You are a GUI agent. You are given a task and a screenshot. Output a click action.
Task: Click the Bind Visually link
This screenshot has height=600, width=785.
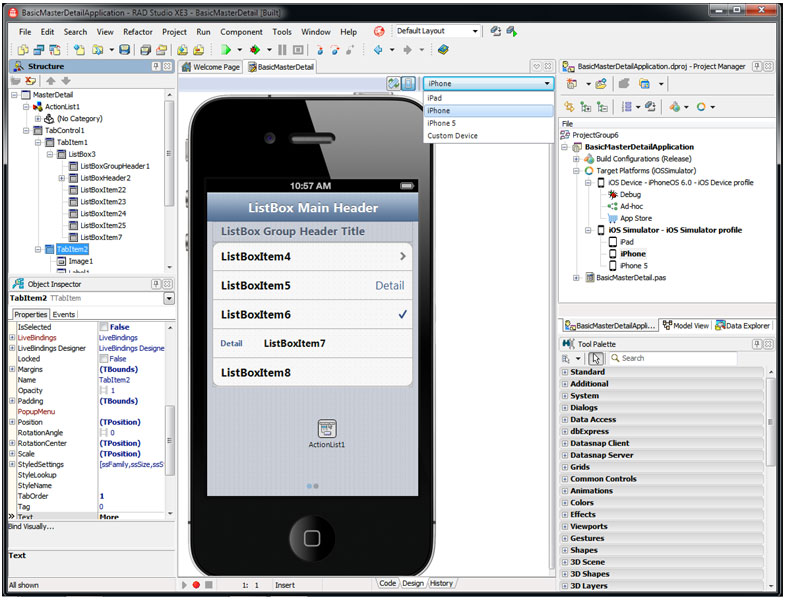click(31, 526)
